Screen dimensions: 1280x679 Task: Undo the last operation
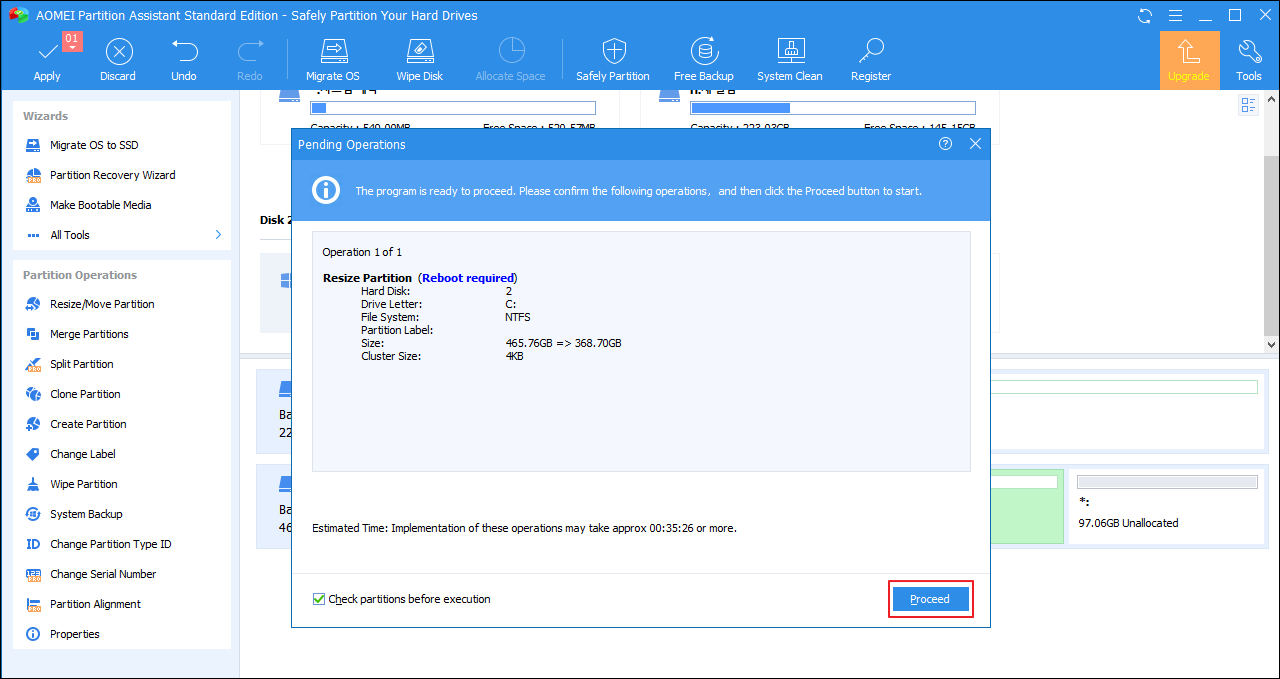tap(184, 60)
